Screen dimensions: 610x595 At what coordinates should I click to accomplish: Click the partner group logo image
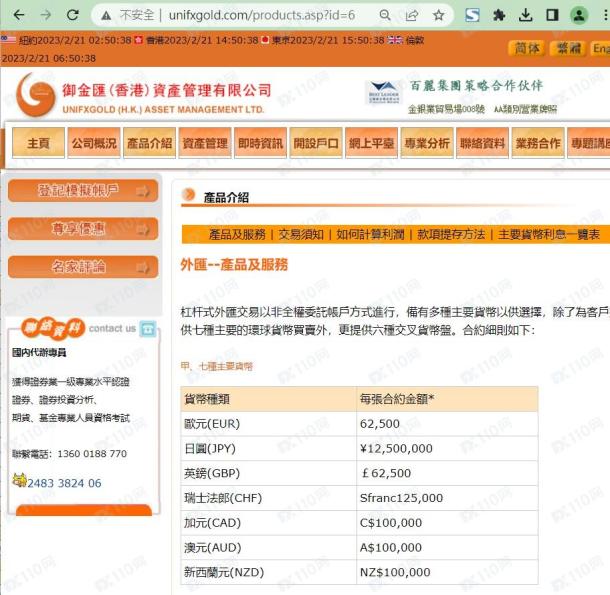(x=384, y=93)
